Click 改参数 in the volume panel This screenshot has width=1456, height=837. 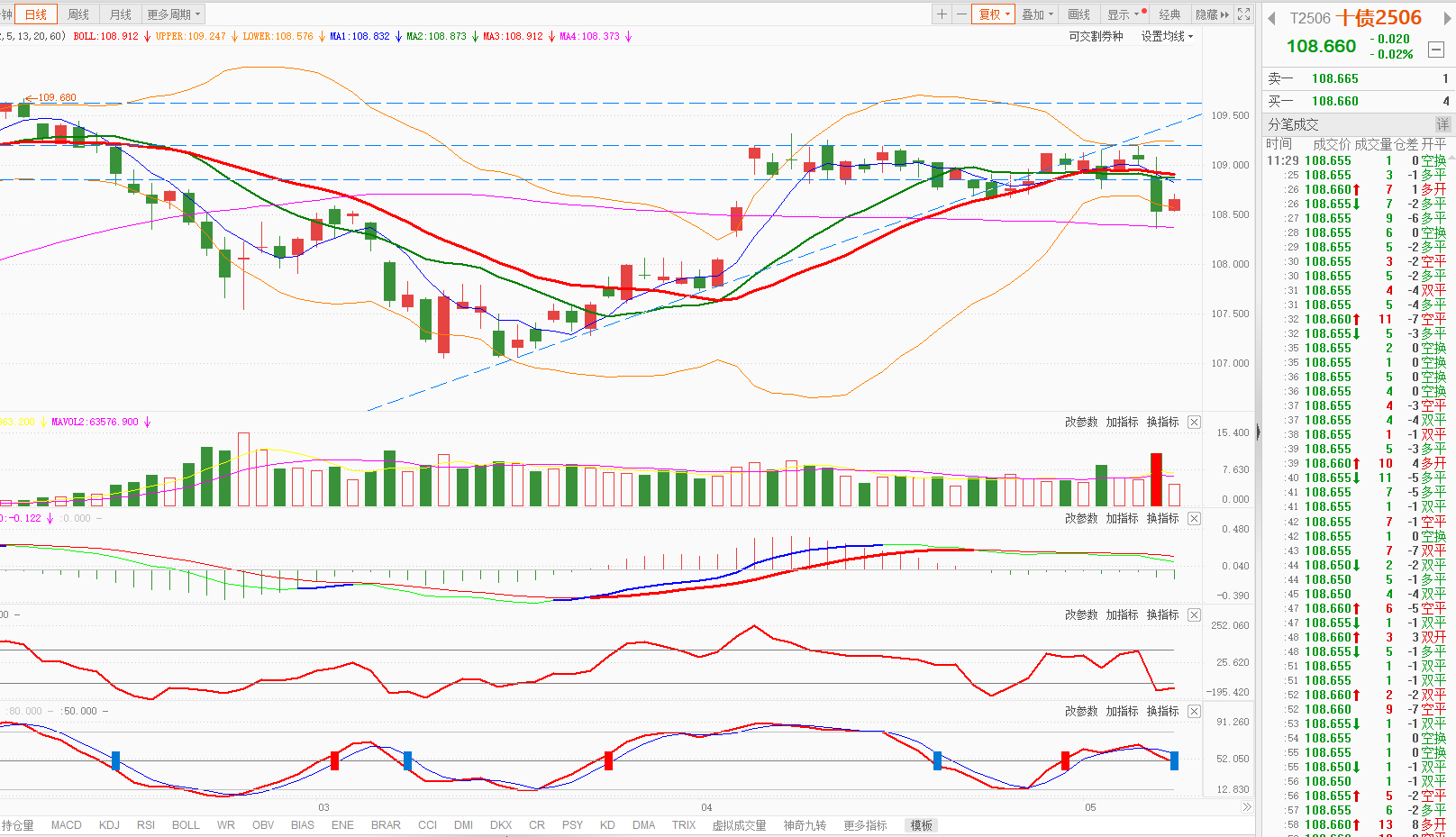pyautogui.click(x=1081, y=422)
